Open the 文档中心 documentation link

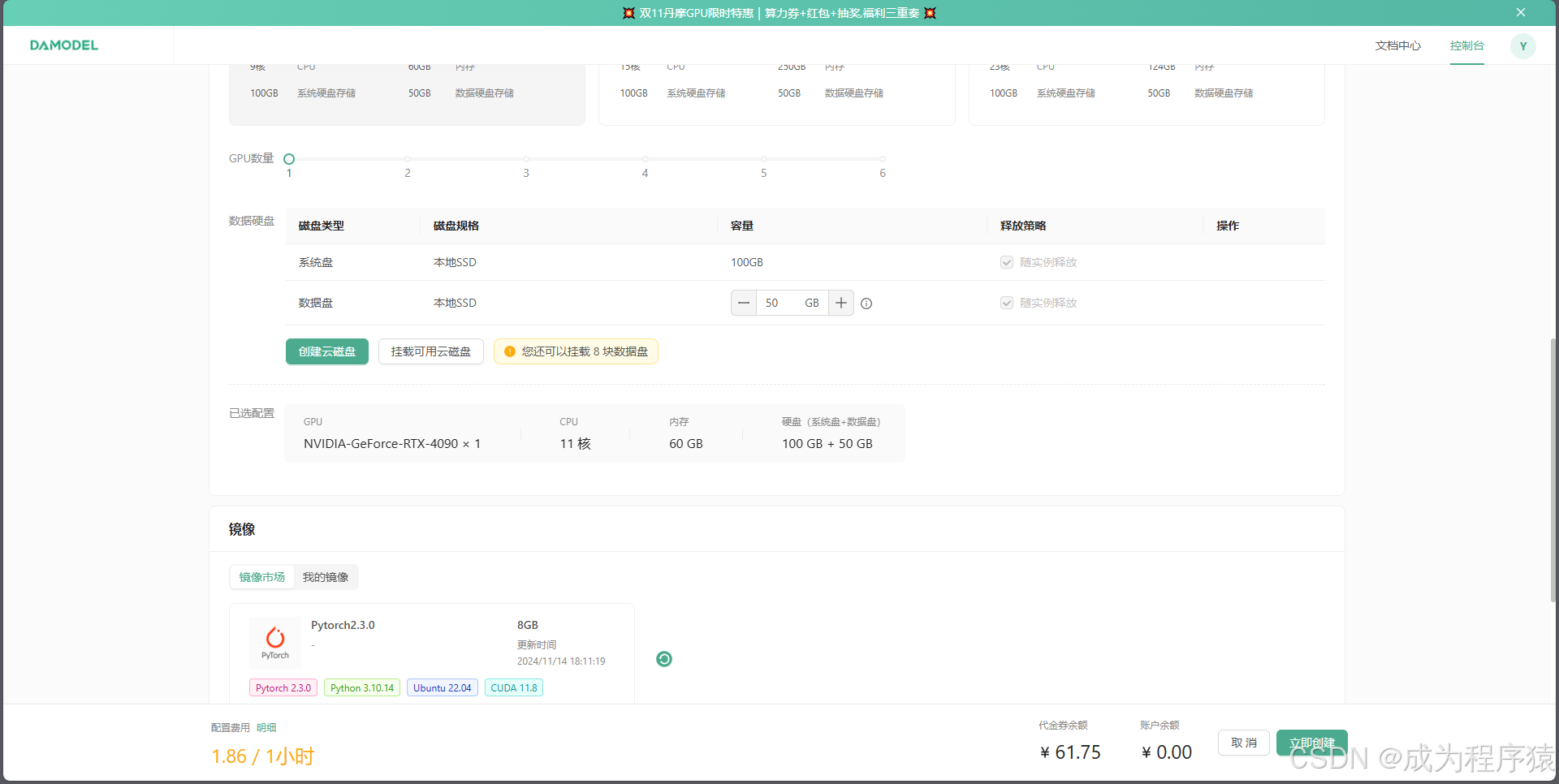point(1398,46)
